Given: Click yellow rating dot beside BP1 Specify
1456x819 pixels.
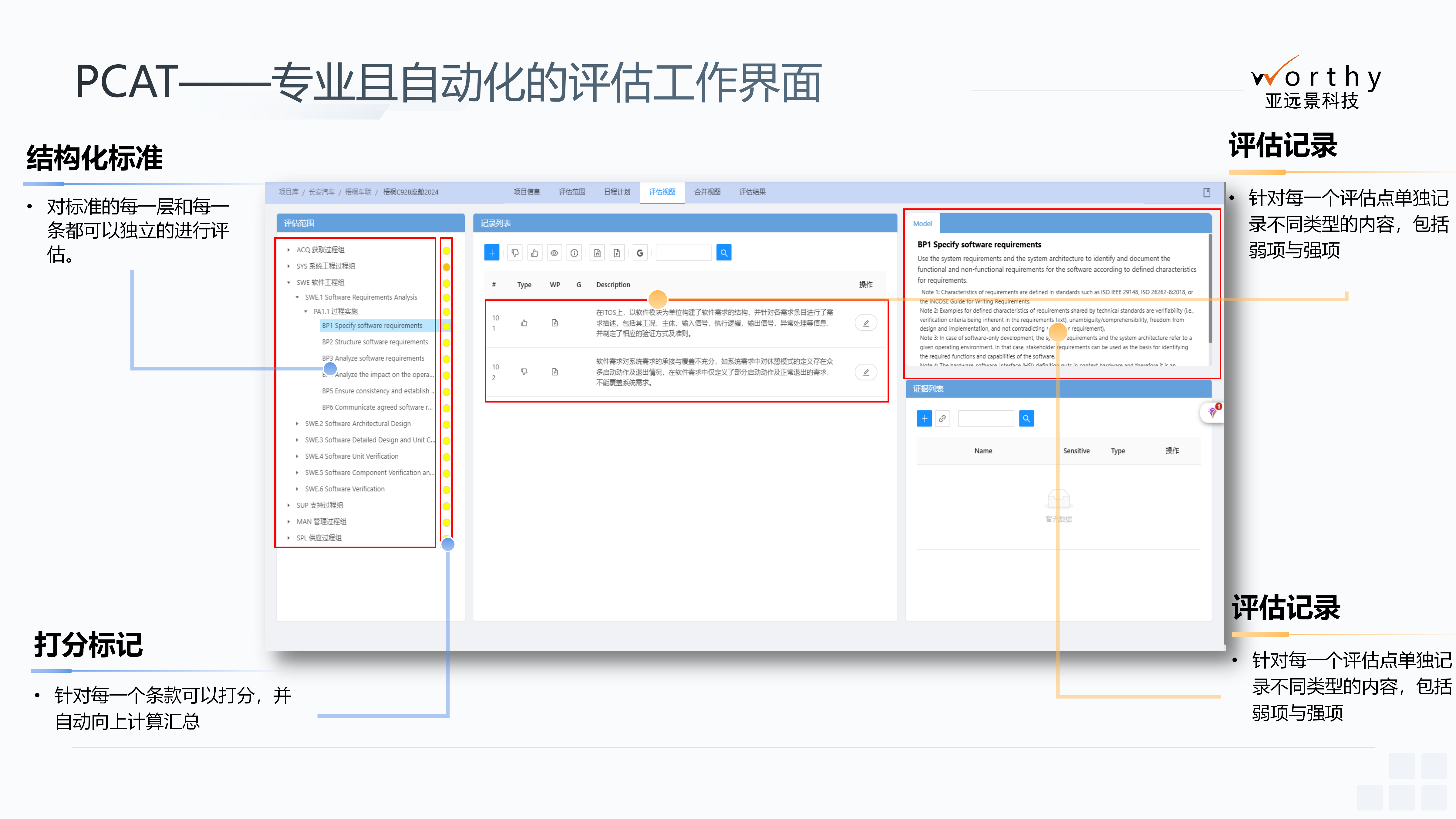Looking at the screenshot, I should coord(447,326).
